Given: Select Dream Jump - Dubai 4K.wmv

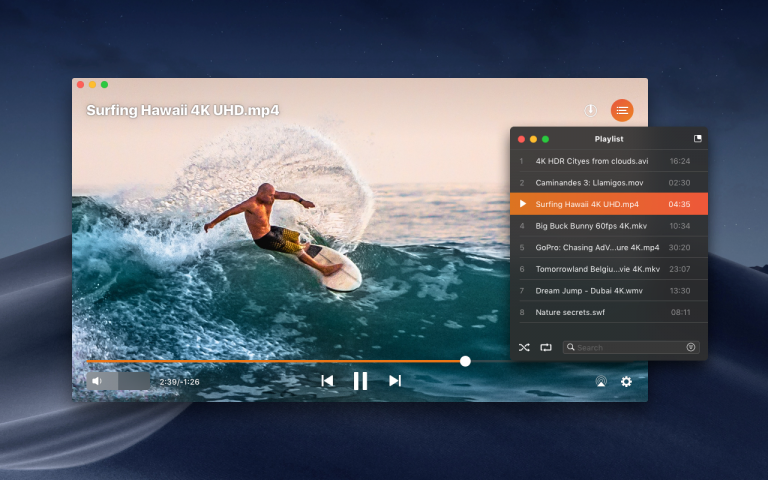Looking at the screenshot, I should (609, 290).
